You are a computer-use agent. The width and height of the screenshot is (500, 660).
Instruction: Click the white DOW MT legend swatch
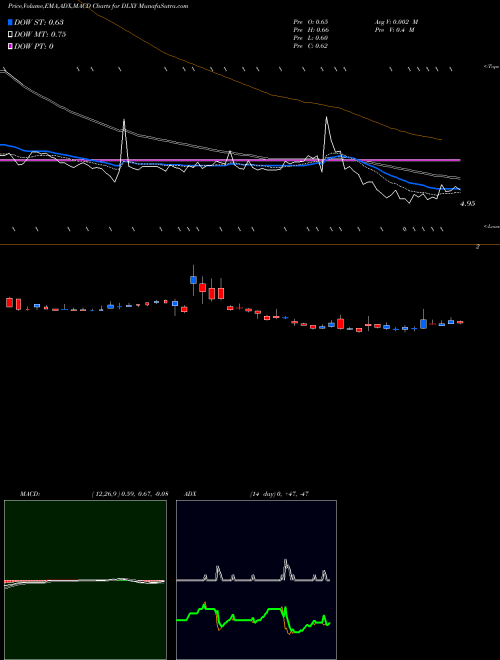(11, 35)
